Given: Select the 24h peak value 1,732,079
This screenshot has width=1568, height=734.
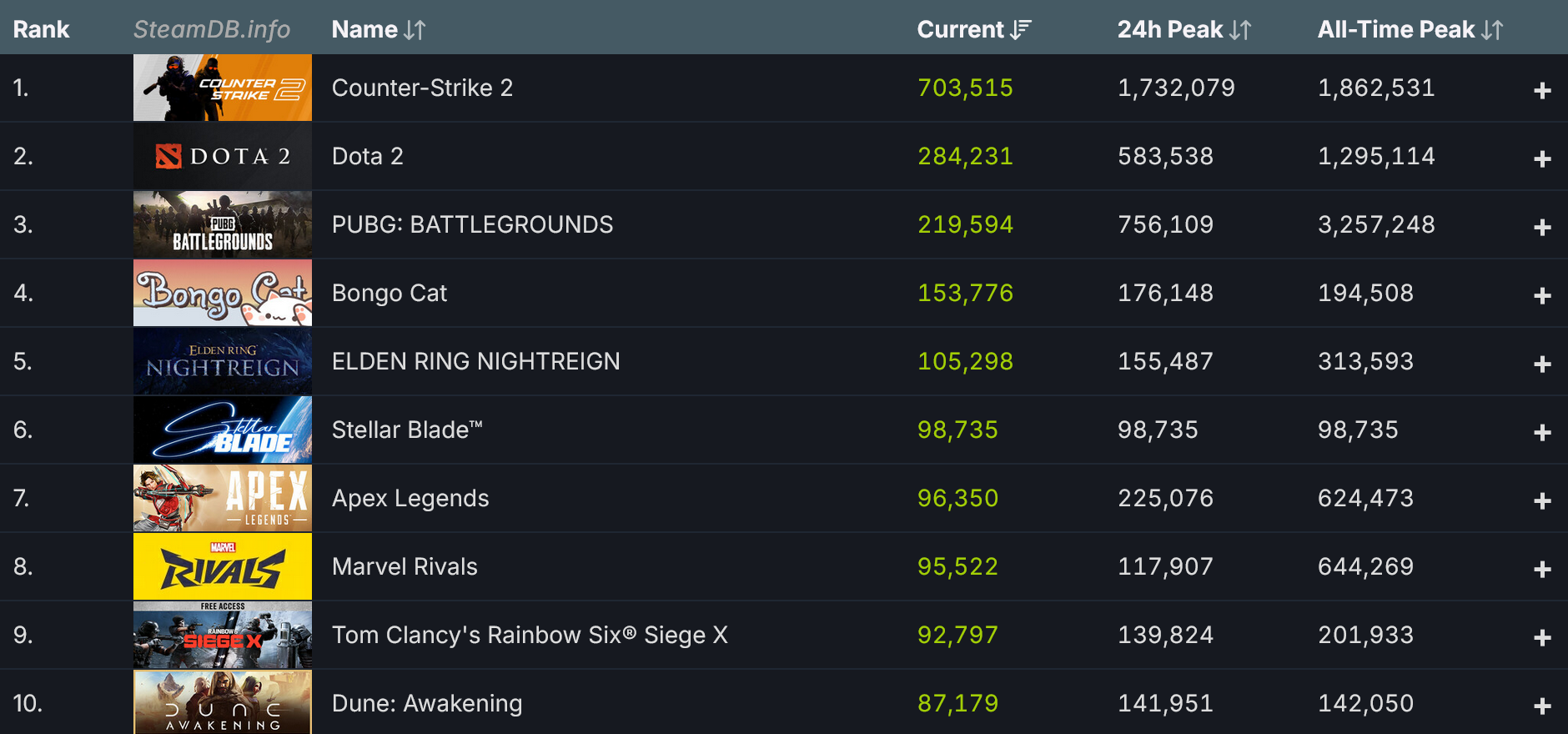Looking at the screenshot, I should pyautogui.click(x=1176, y=88).
